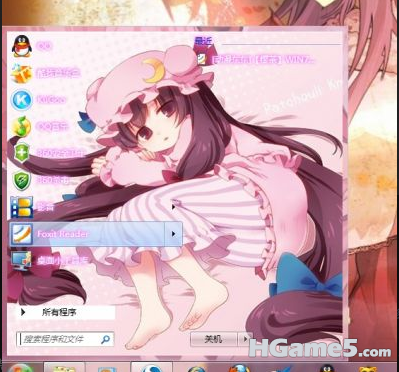Open Firefox from the taskbar
The width and height of the screenshot is (399, 372).
pos(240,368)
